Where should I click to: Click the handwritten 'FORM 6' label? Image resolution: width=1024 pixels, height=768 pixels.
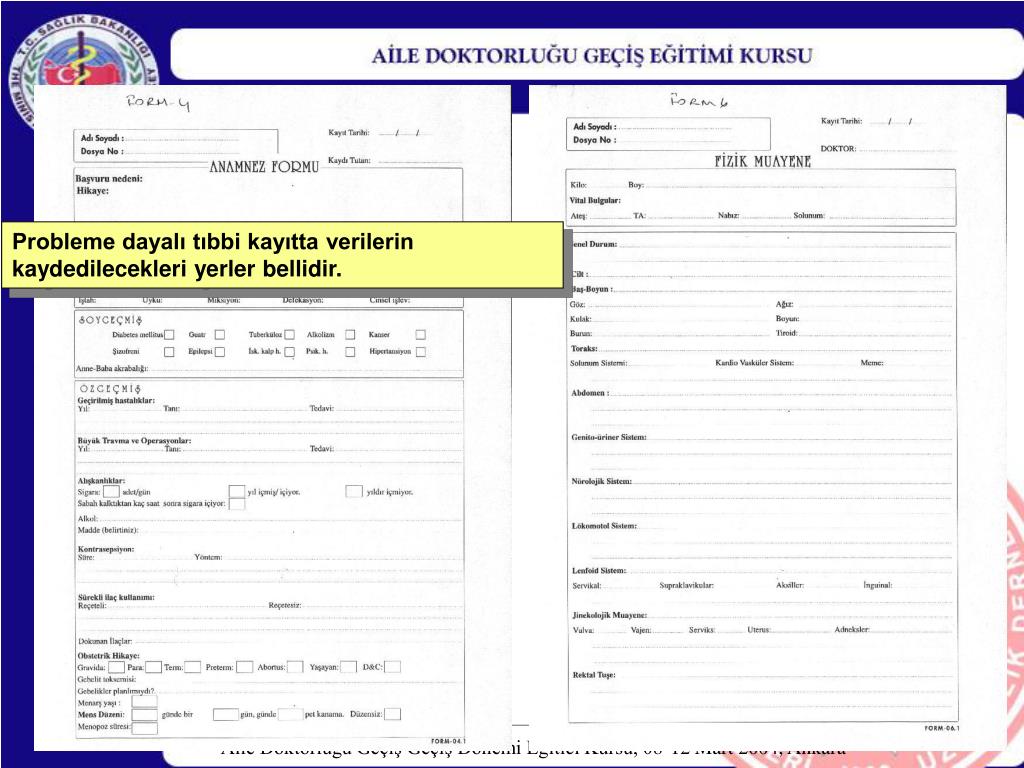[x=699, y=101]
